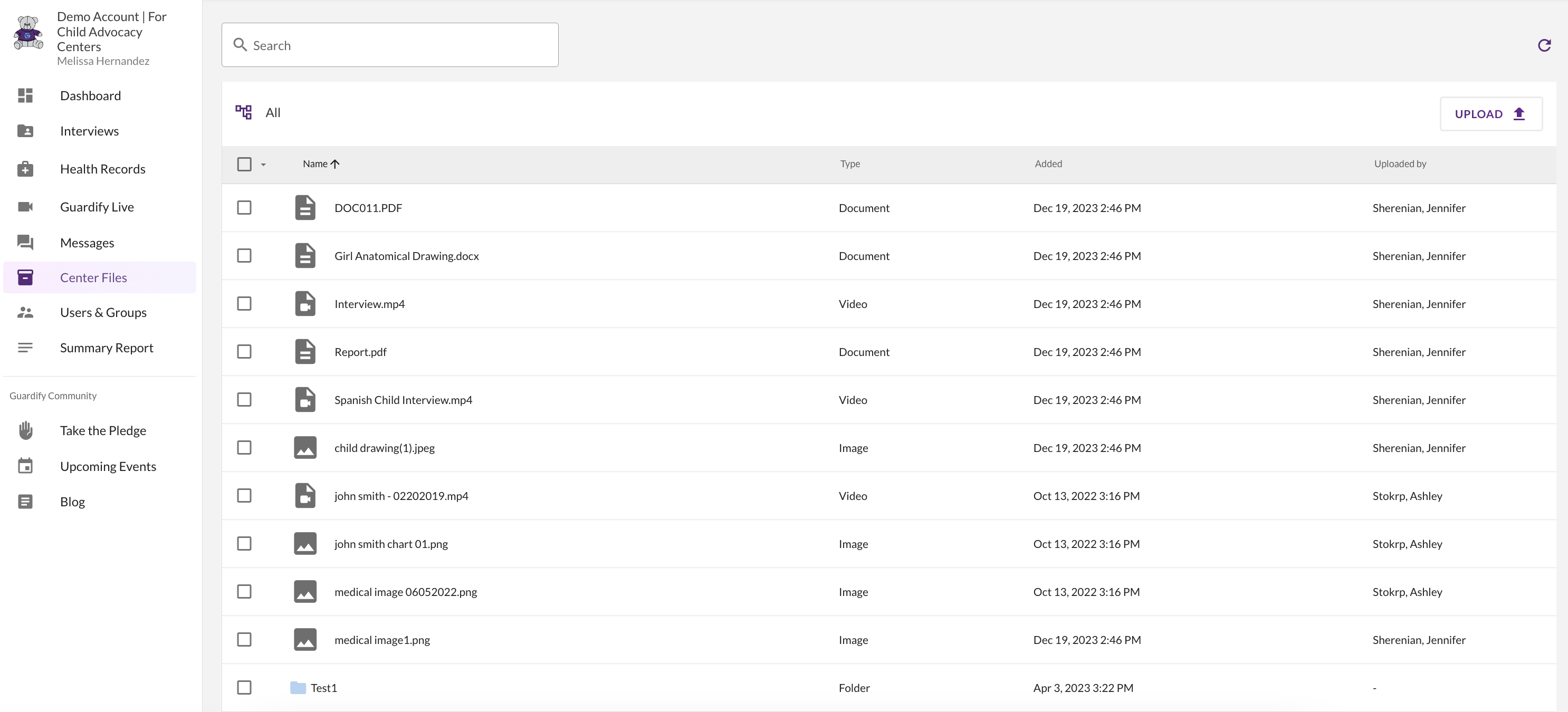Image resolution: width=1568 pixels, height=712 pixels.
Task: Open the Test1 folder name link
Action: [x=324, y=688]
